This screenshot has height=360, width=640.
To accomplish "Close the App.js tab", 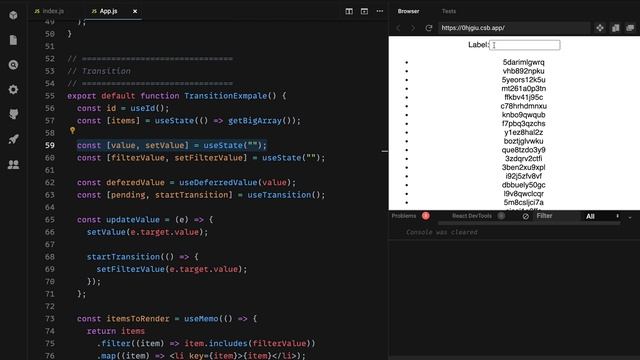I will point(135,11).
